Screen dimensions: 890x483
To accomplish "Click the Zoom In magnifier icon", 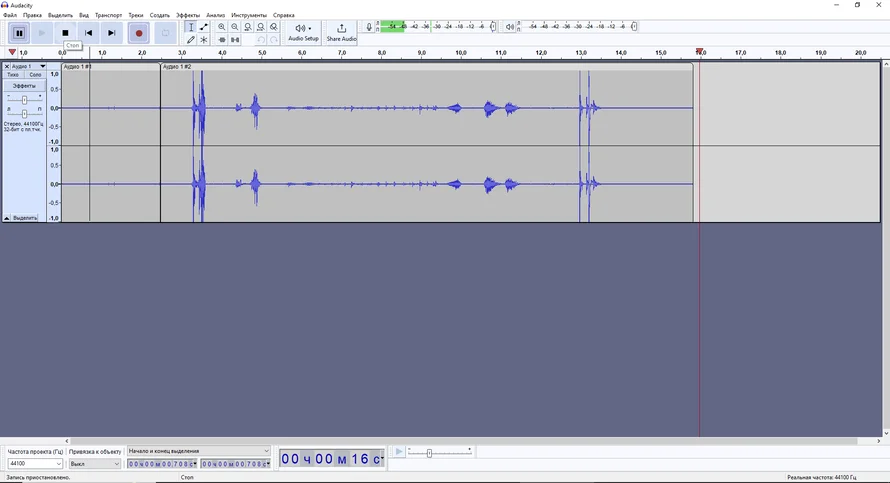I will pos(222,27).
